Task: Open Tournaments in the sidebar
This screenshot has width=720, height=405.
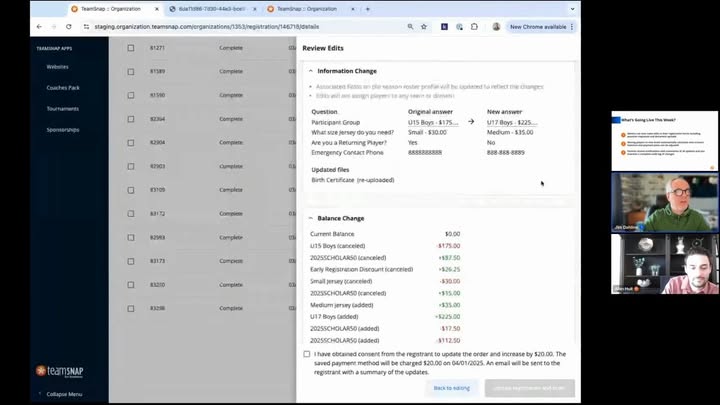Action: 62,108
